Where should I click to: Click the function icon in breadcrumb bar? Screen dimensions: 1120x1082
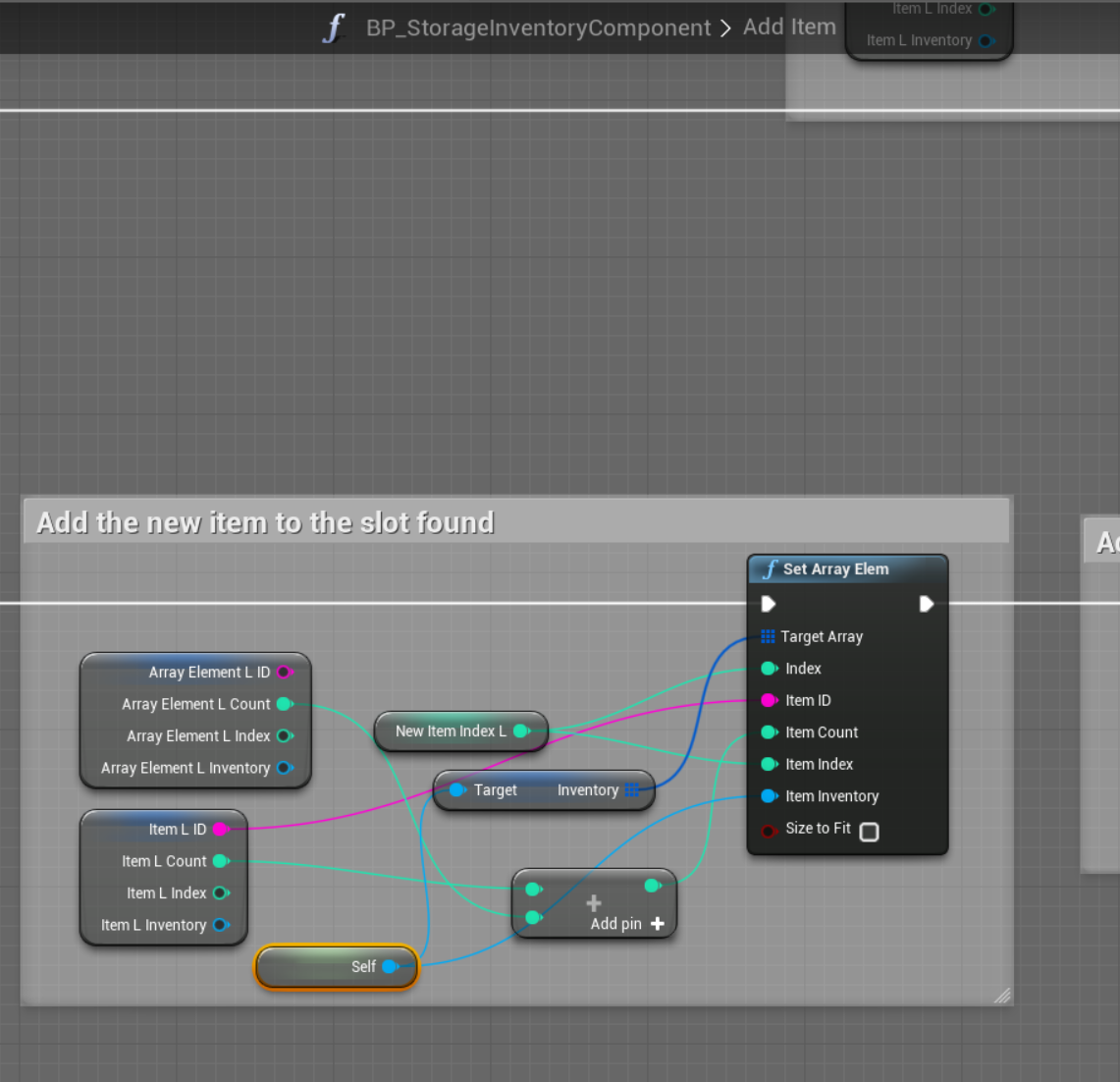pos(334,27)
